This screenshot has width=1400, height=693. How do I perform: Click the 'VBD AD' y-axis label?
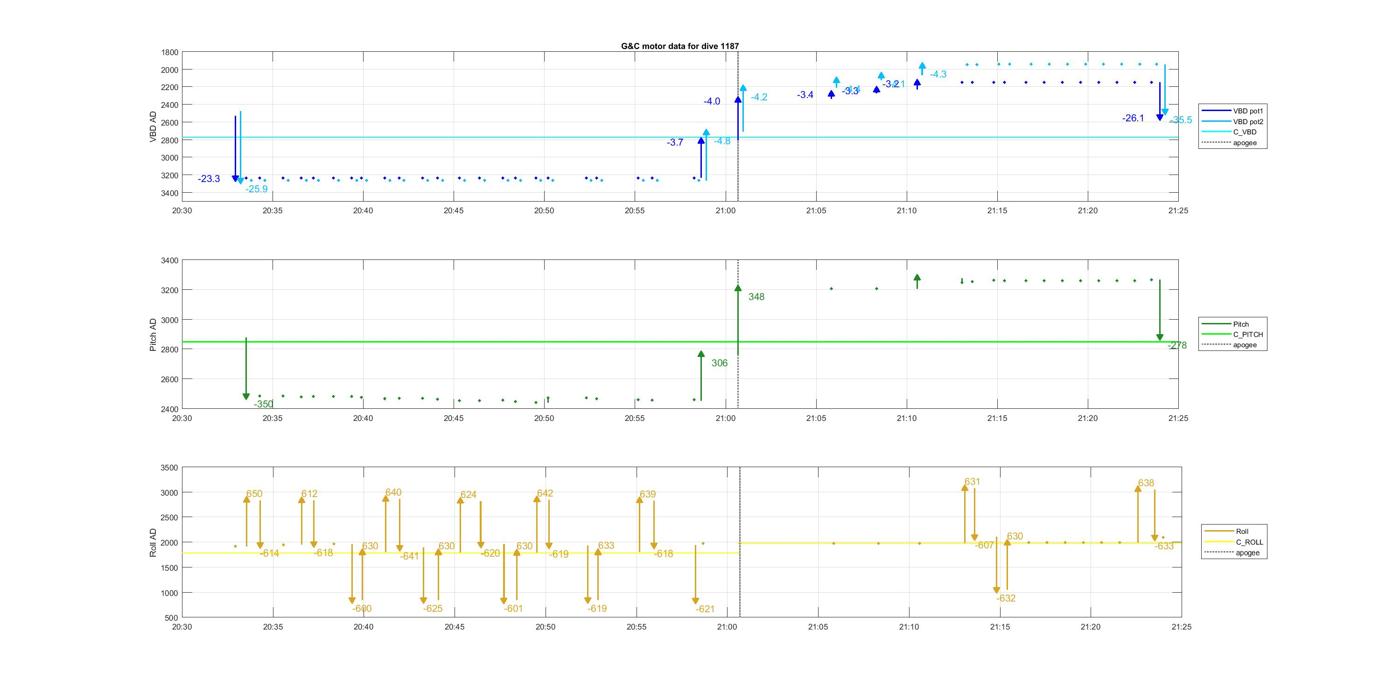pos(153,126)
